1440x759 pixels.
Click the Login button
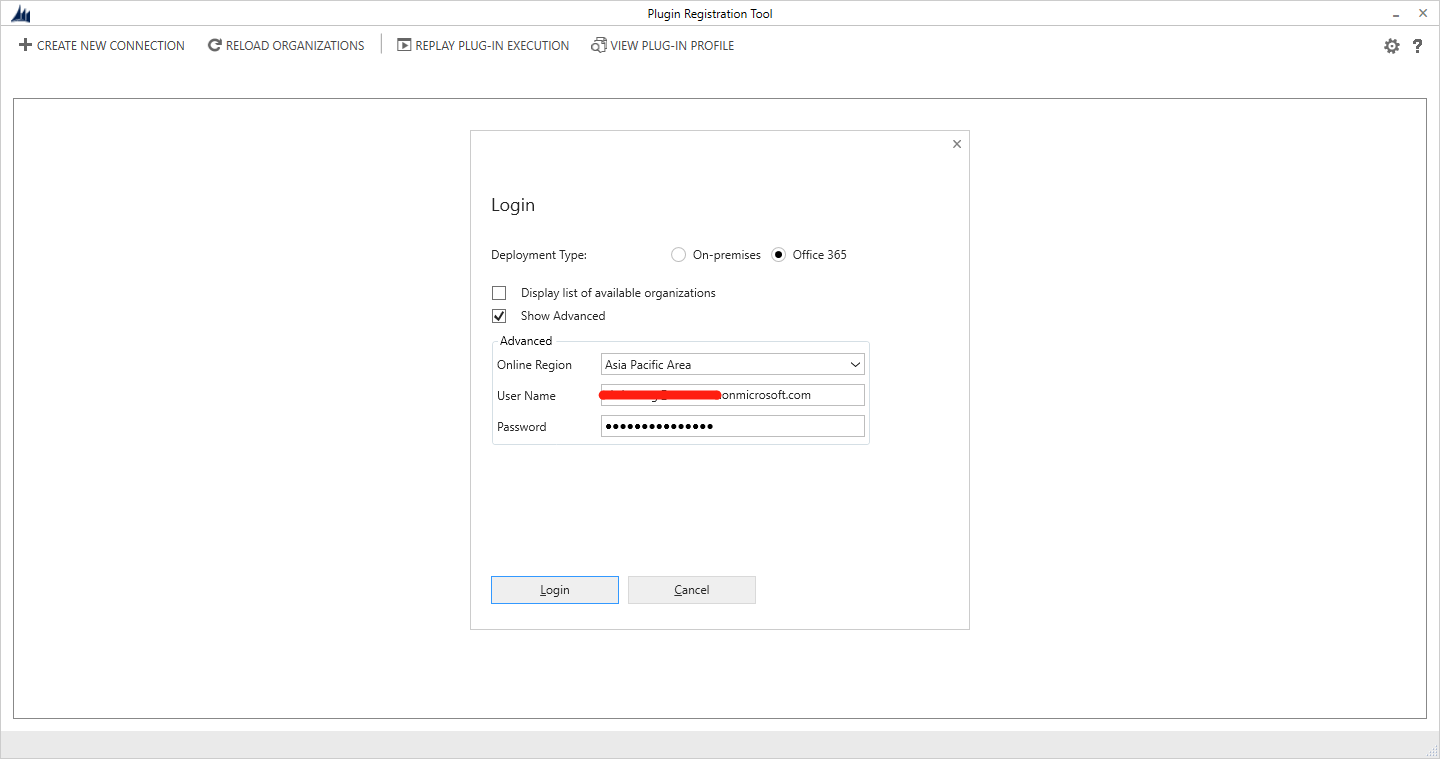pyautogui.click(x=555, y=590)
